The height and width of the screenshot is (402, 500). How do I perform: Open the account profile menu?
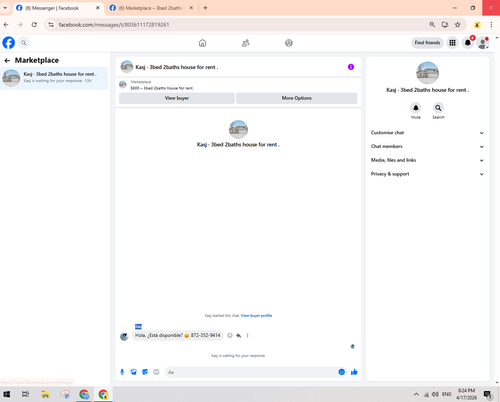click(483, 43)
